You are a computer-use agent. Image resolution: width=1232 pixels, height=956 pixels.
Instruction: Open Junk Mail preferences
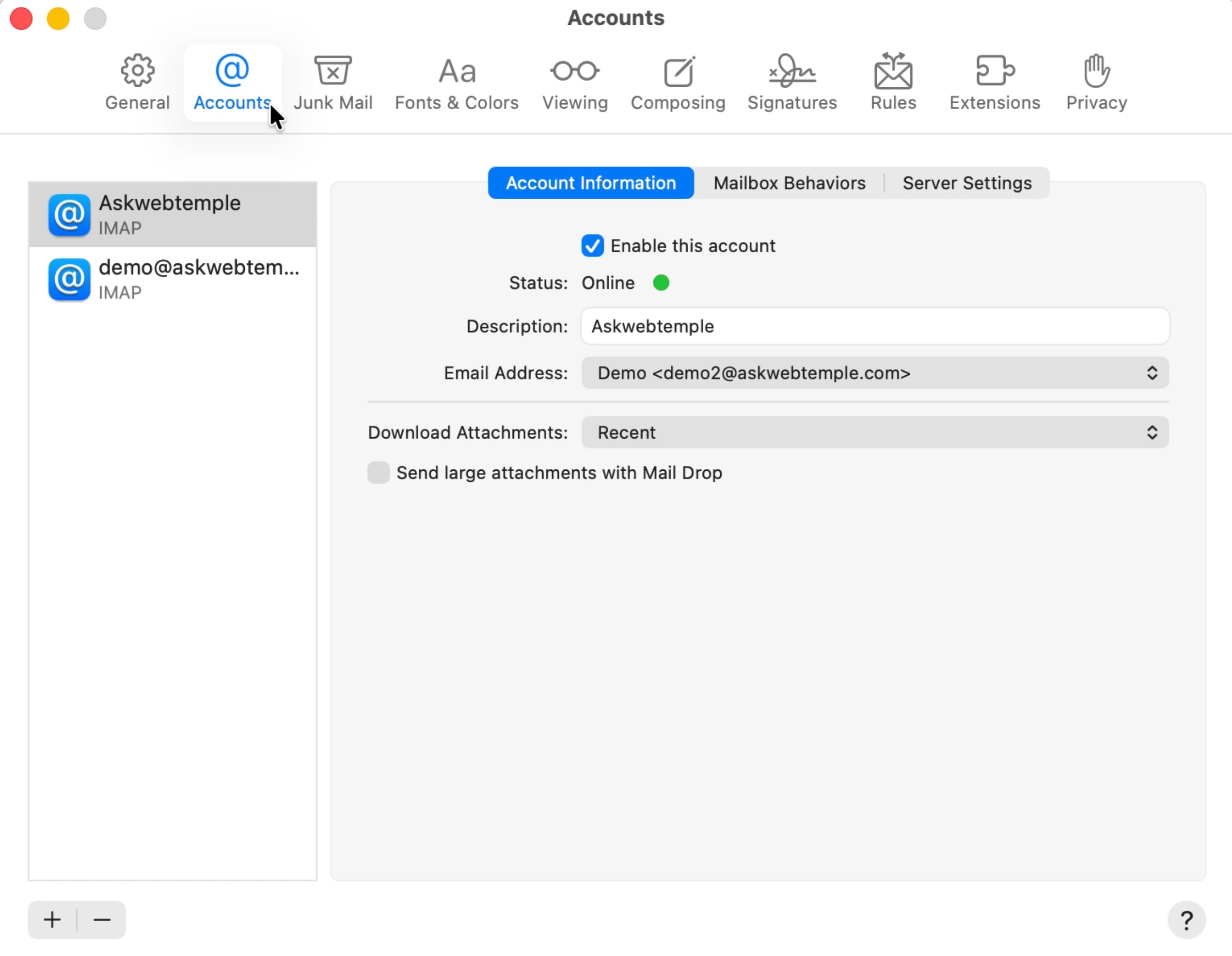tap(333, 83)
